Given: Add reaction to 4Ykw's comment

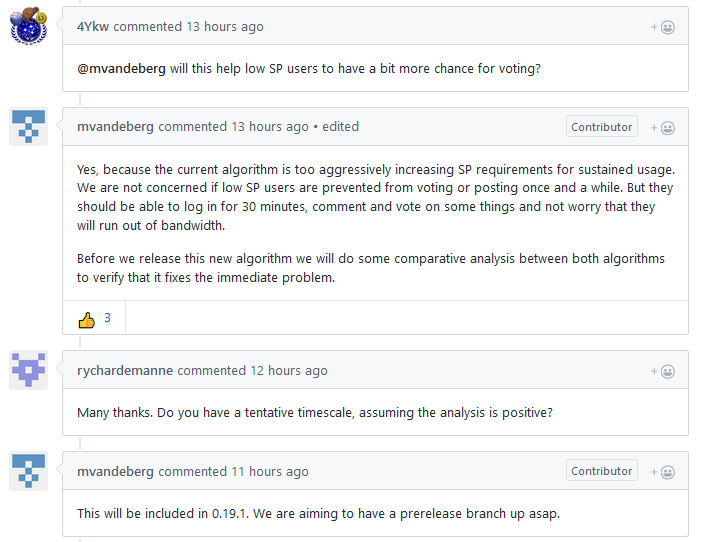Looking at the screenshot, I should coord(663,27).
